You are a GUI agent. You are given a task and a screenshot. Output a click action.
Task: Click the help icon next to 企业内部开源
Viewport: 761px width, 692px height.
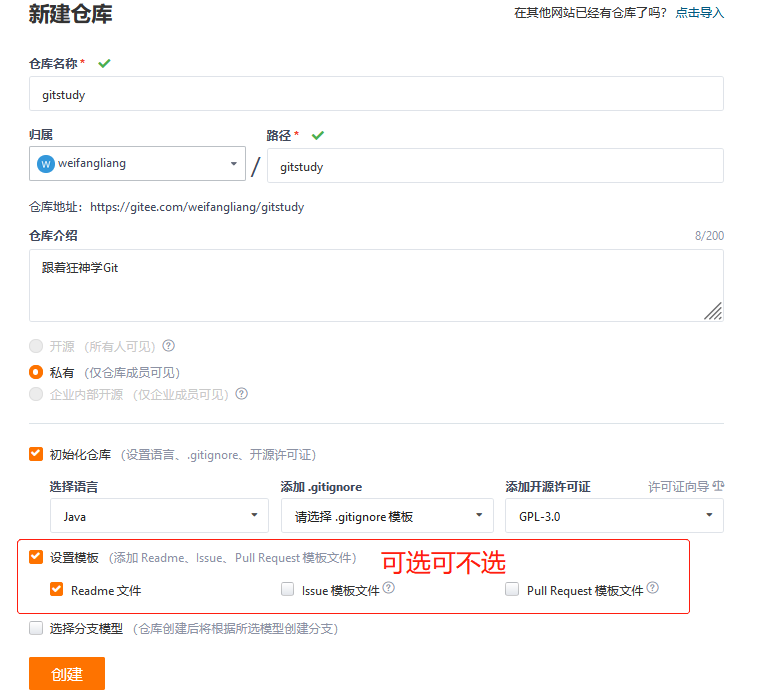tap(242, 394)
